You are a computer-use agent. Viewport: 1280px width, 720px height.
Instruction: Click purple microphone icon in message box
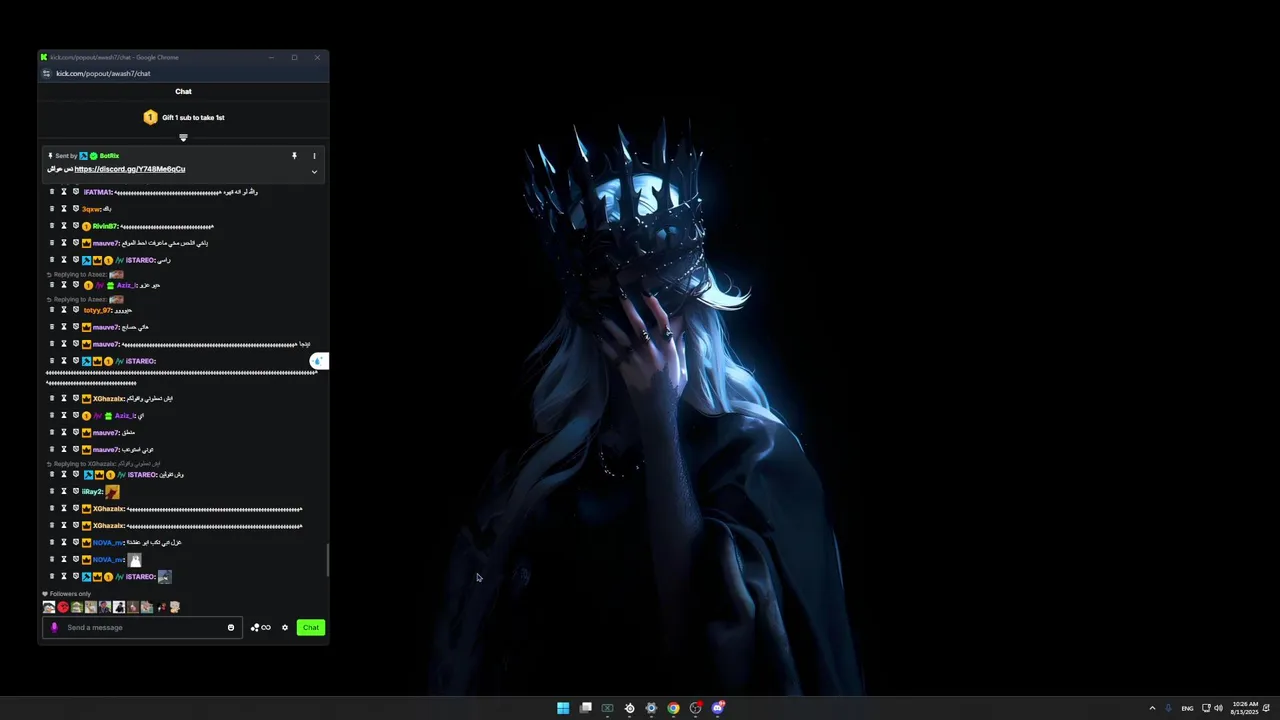pos(54,628)
